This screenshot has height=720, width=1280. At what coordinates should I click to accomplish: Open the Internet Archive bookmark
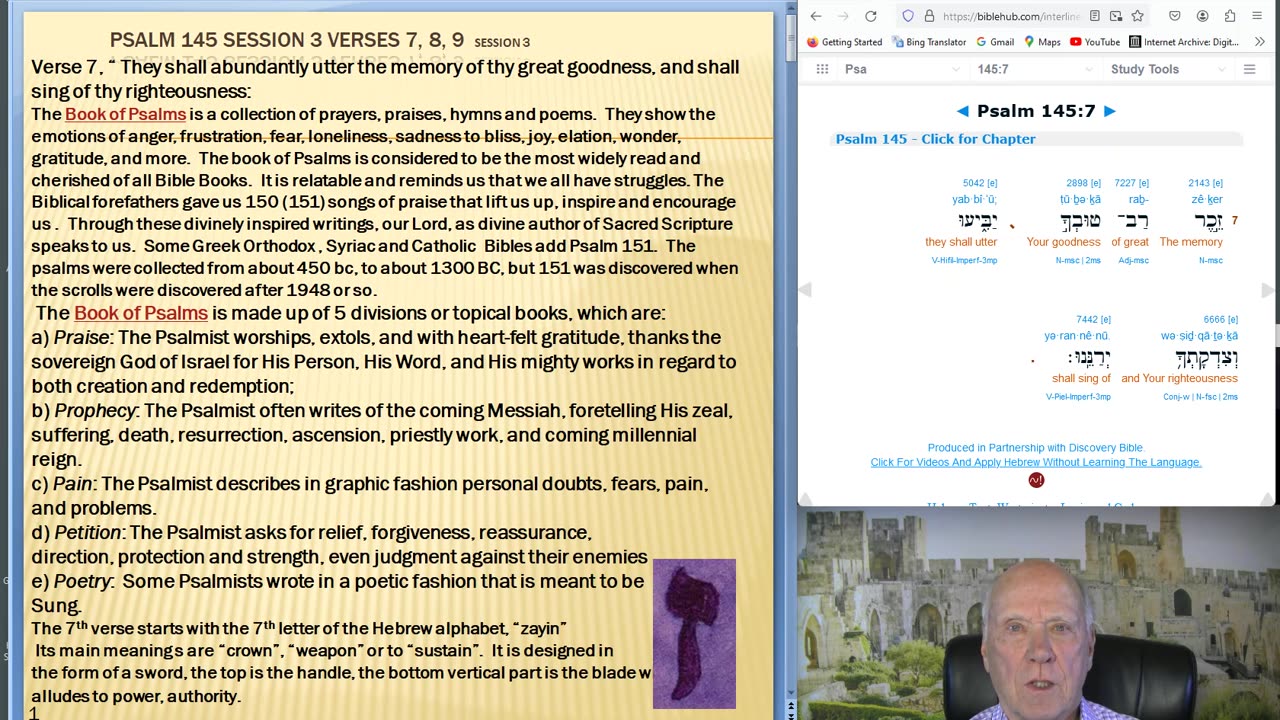pyautogui.click(x=1184, y=42)
